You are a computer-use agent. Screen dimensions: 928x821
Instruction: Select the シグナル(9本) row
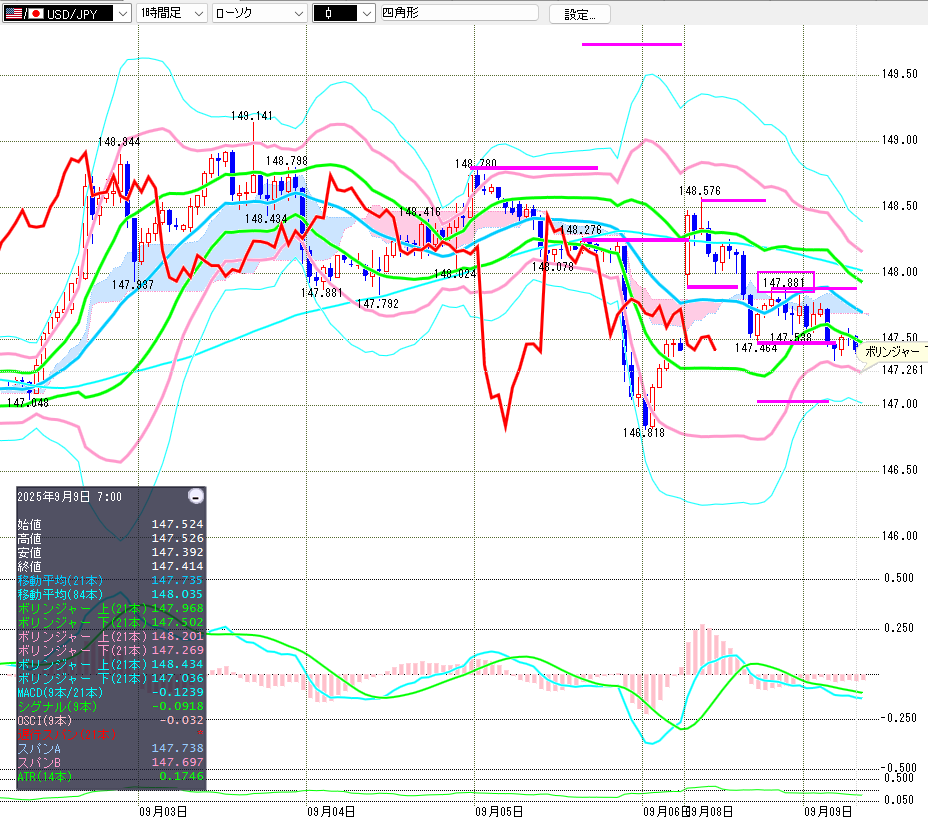click(x=111, y=707)
